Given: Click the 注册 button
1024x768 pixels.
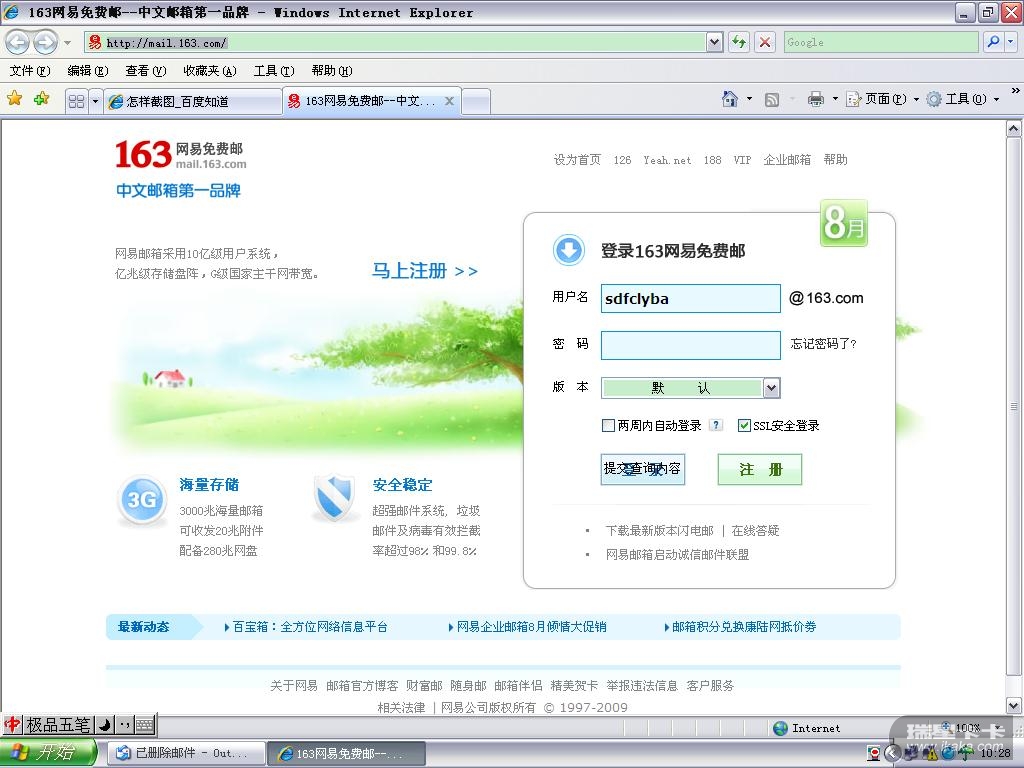Looking at the screenshot, I should pos(760,470).
